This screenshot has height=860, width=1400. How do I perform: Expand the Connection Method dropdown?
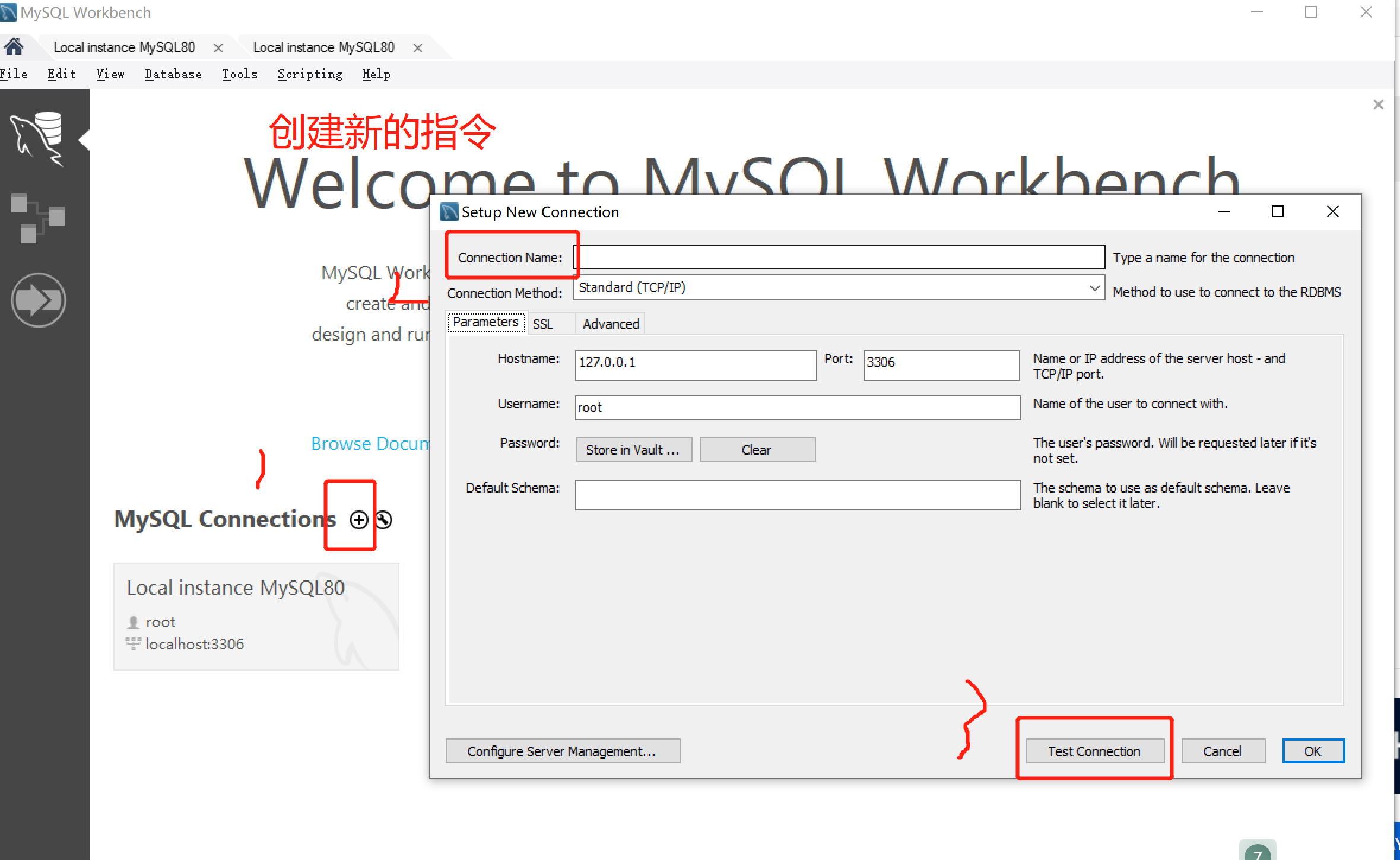coord(1094,288)
